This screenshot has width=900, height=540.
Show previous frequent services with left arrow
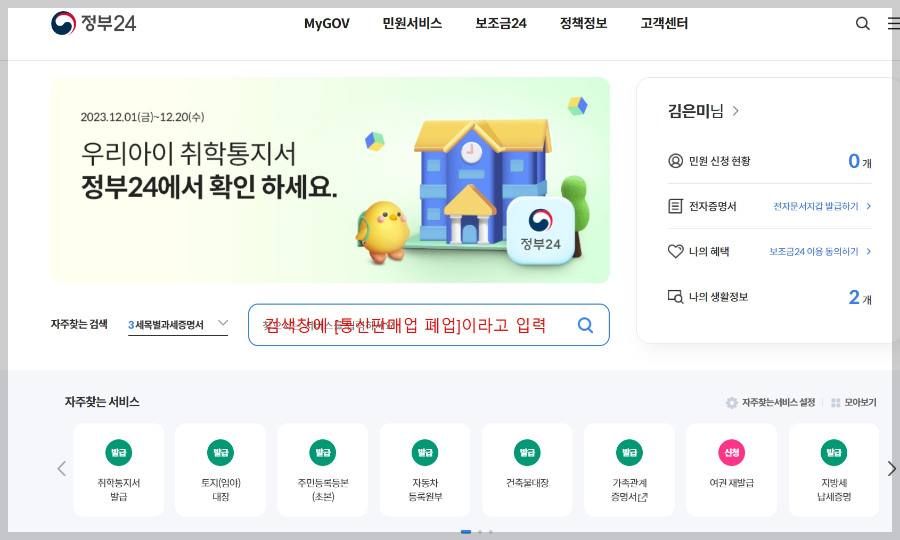[x=61, y=468]
